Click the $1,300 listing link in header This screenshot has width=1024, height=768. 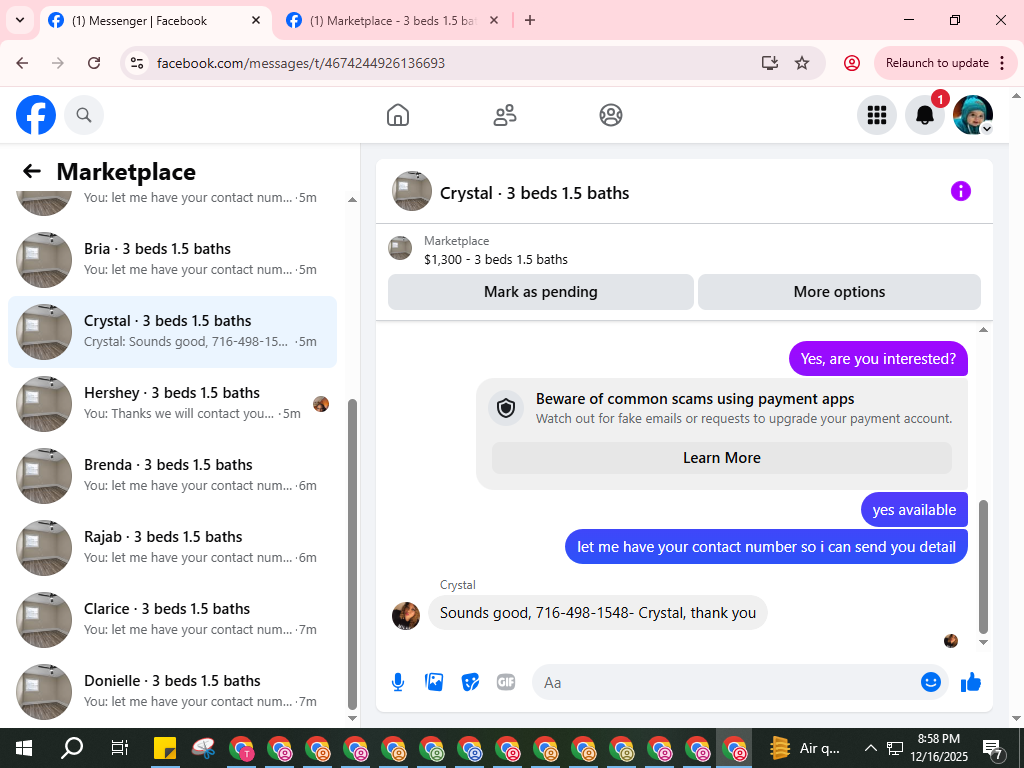click(x=496, y=259)
